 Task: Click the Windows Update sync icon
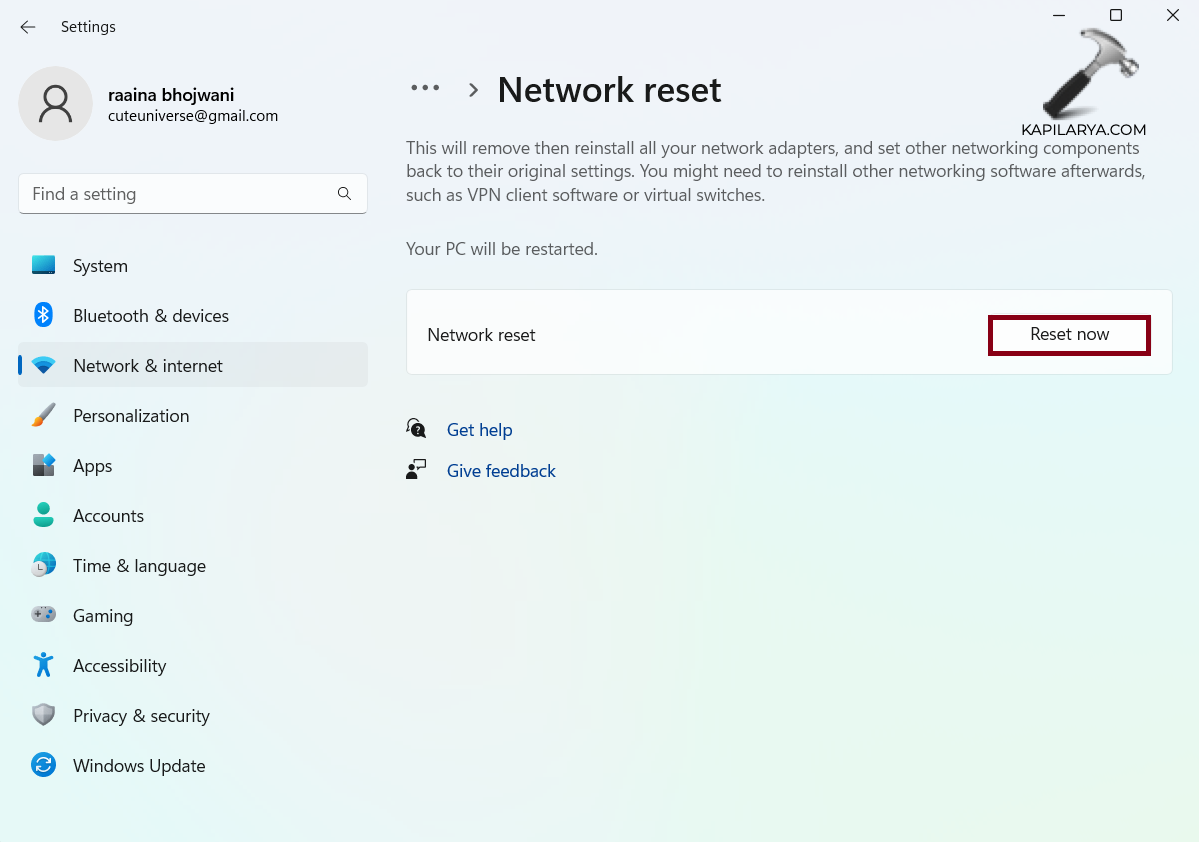click(43, 766)
